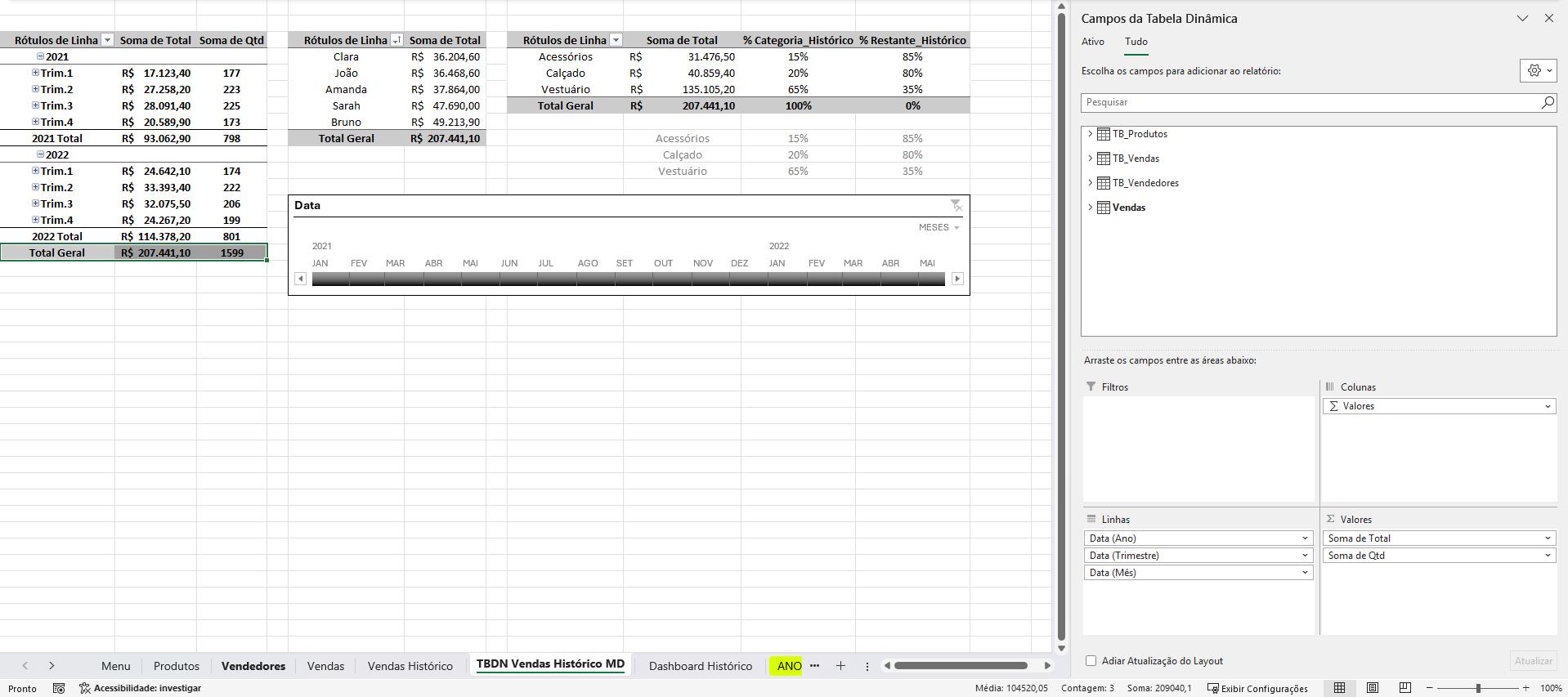Click Acessibilidade: investigar status
Image resolution: width=1568 pixels, height=697 pixels.
[x=140, y=688]
